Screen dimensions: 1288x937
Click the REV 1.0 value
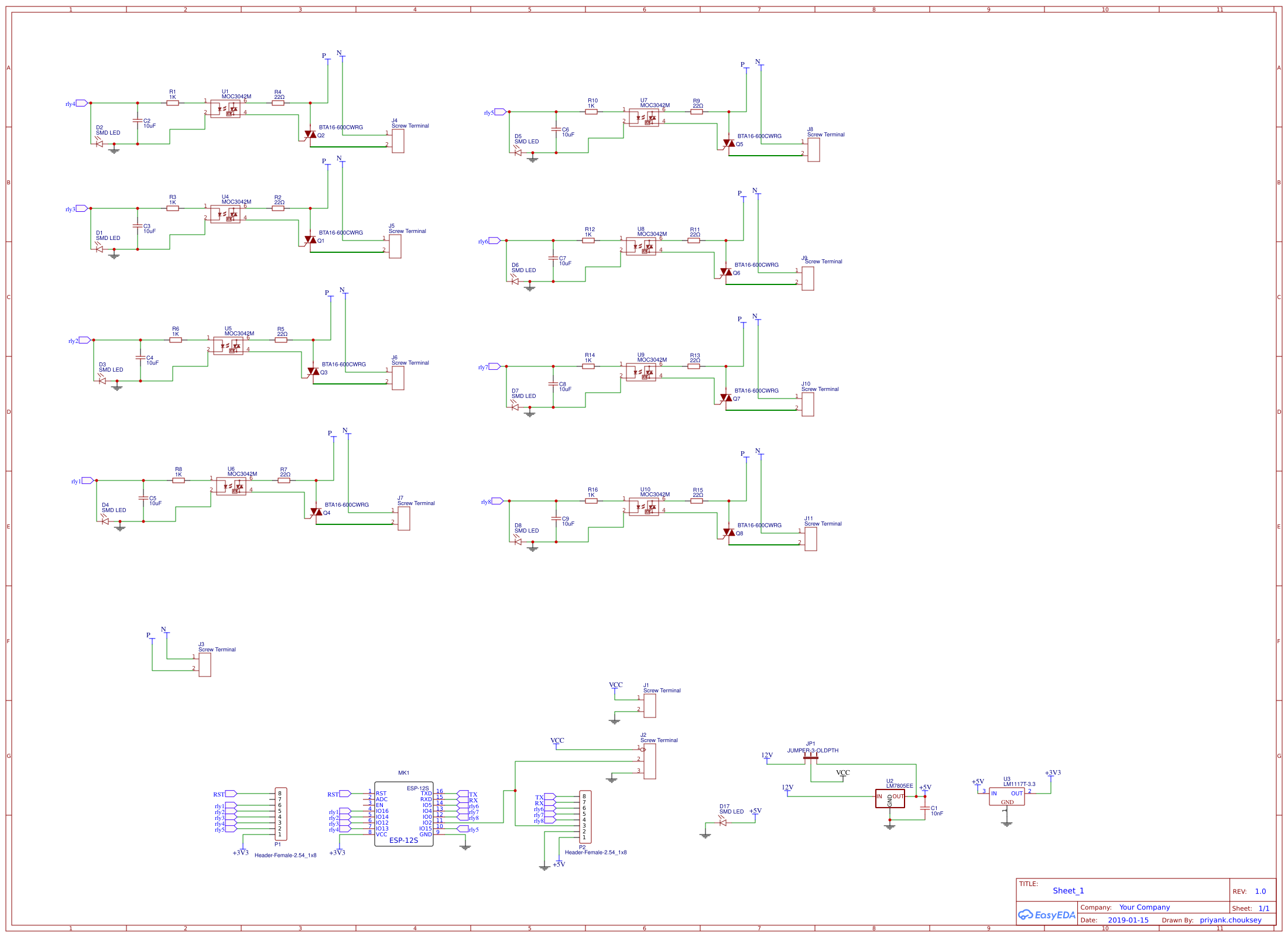tap(1260, 891)
